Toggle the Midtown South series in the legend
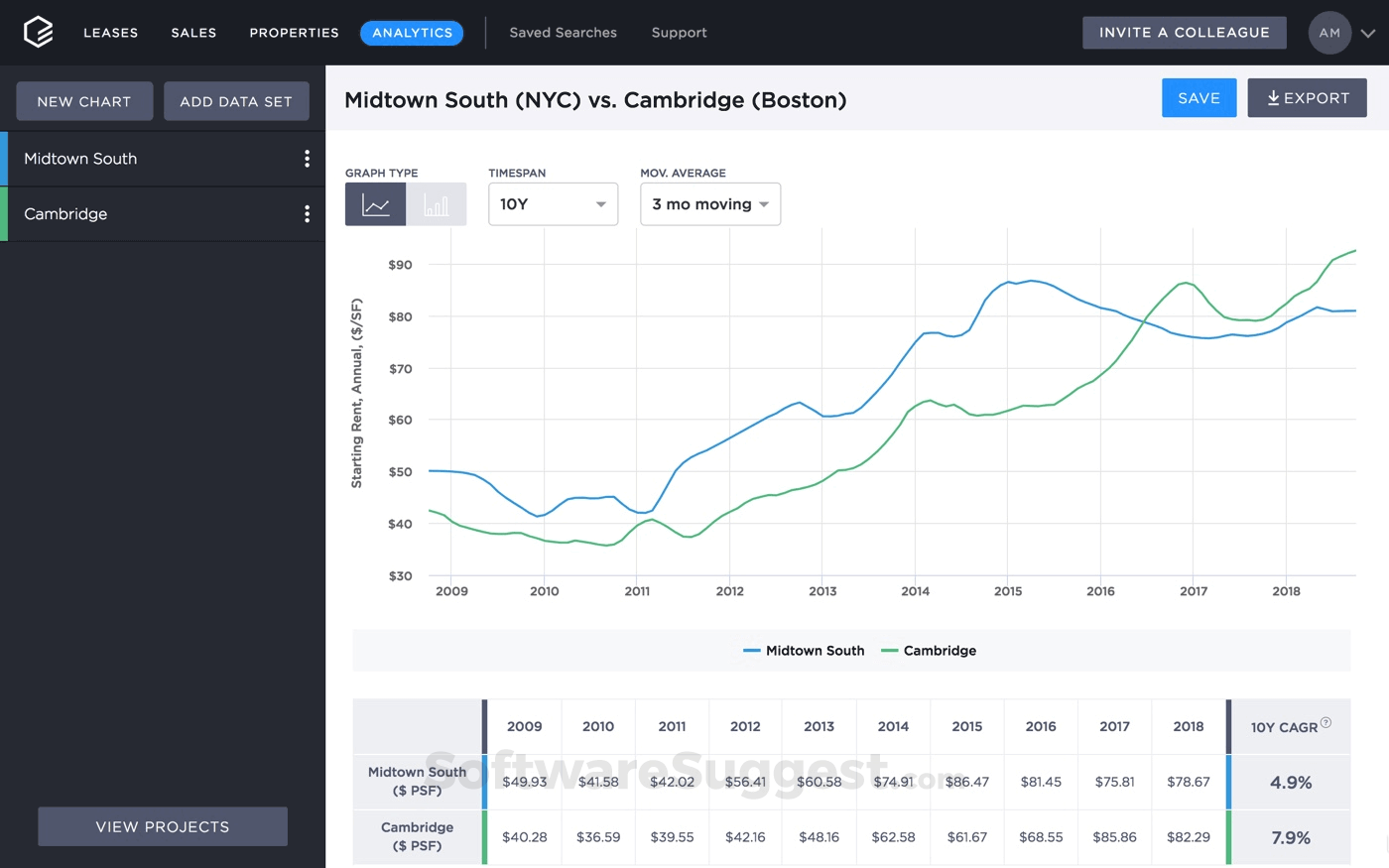 pyautogui.click(x=804, y=650)
